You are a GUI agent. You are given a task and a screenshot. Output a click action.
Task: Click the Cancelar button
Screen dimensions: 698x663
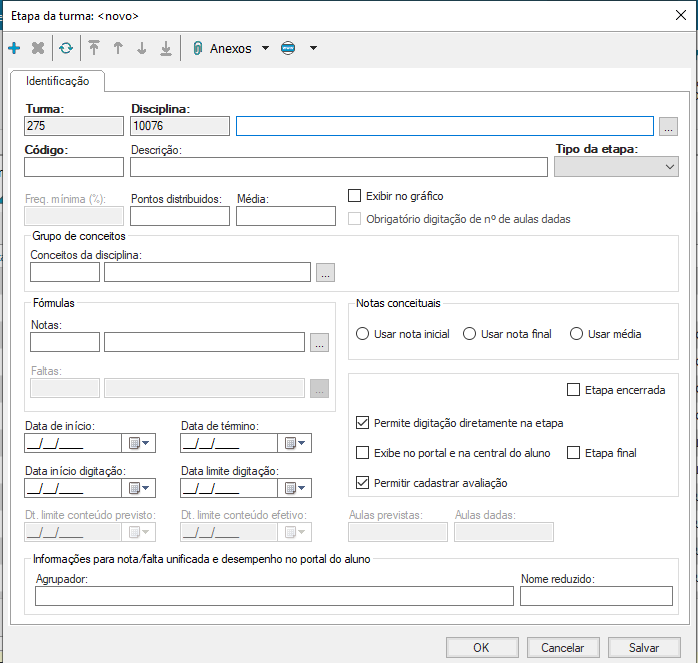[562, 647]
